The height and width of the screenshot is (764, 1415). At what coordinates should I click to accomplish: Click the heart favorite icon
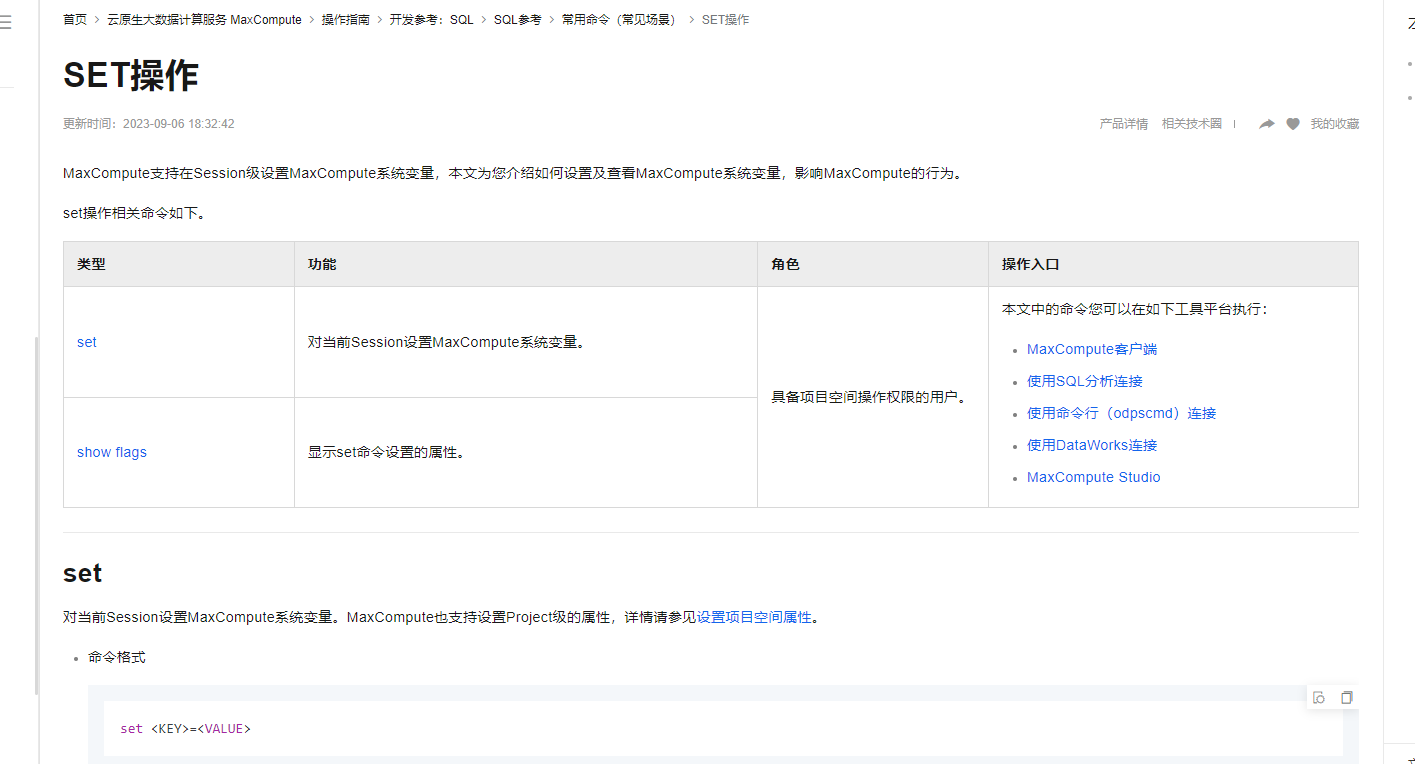[1293, 124]
